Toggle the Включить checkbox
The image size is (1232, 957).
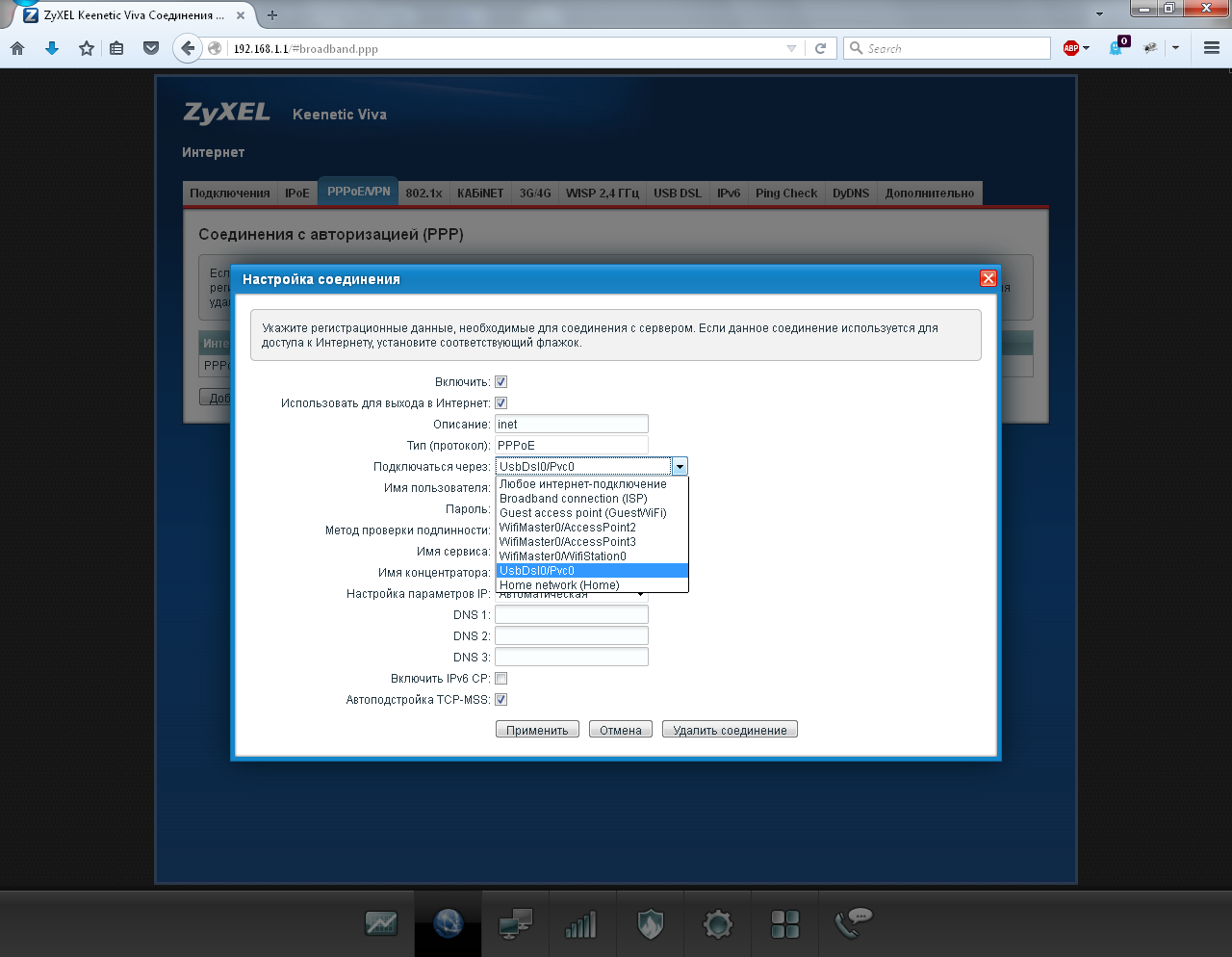click(x=500, y=382)
